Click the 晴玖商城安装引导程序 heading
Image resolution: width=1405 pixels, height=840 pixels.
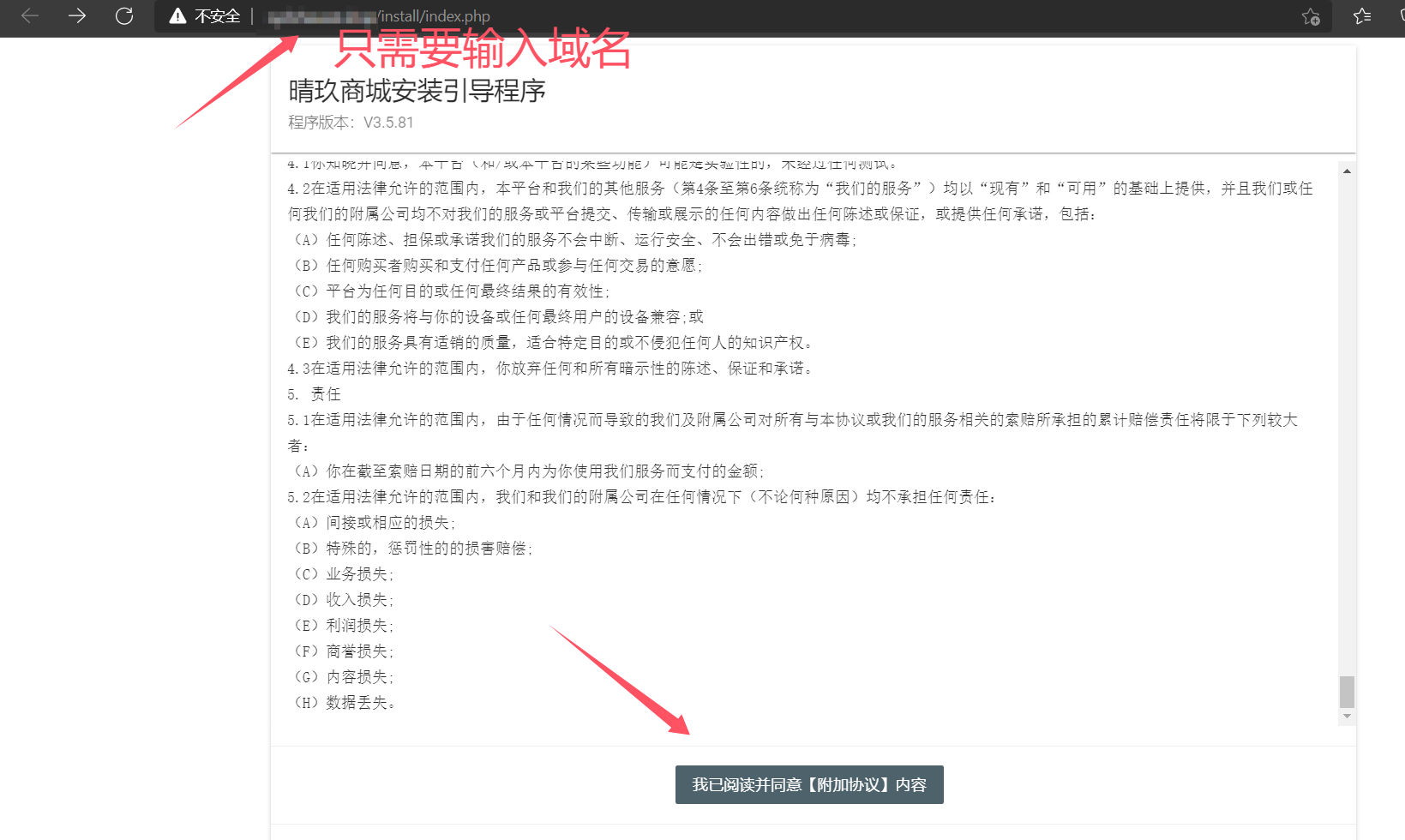pos(417,91)
